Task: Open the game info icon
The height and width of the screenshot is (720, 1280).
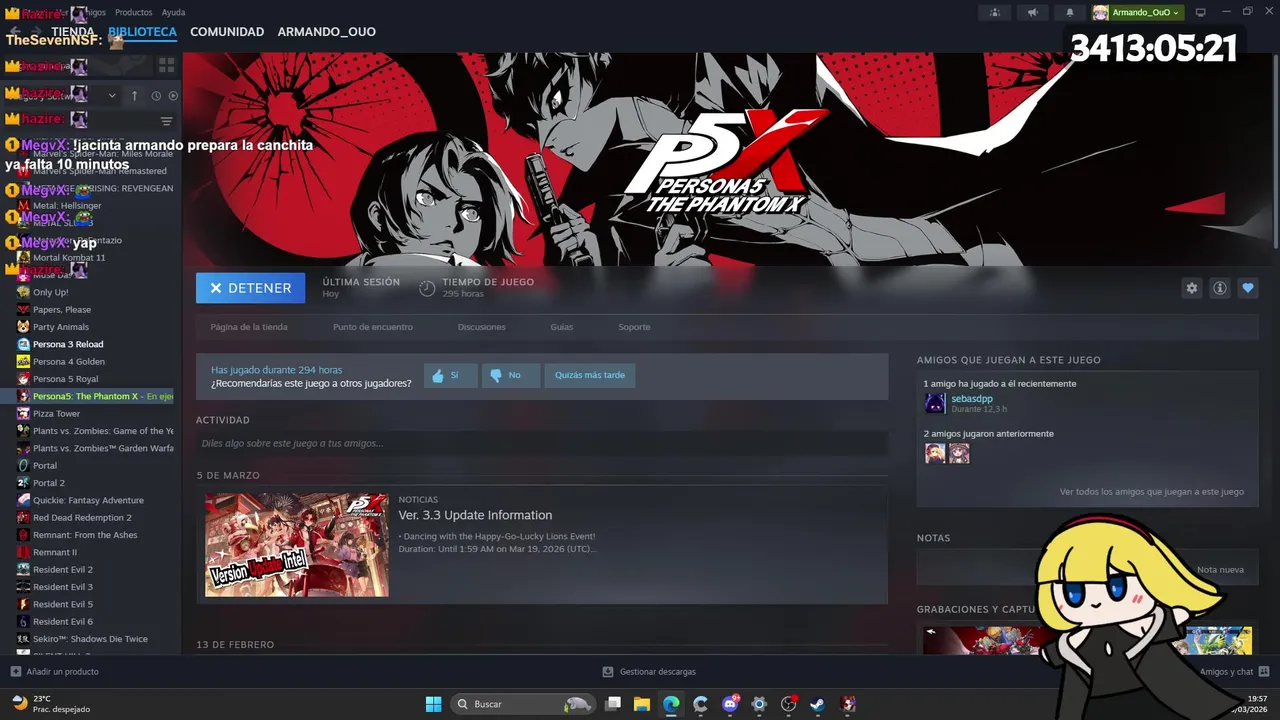Action: (x=1220, y=288)
